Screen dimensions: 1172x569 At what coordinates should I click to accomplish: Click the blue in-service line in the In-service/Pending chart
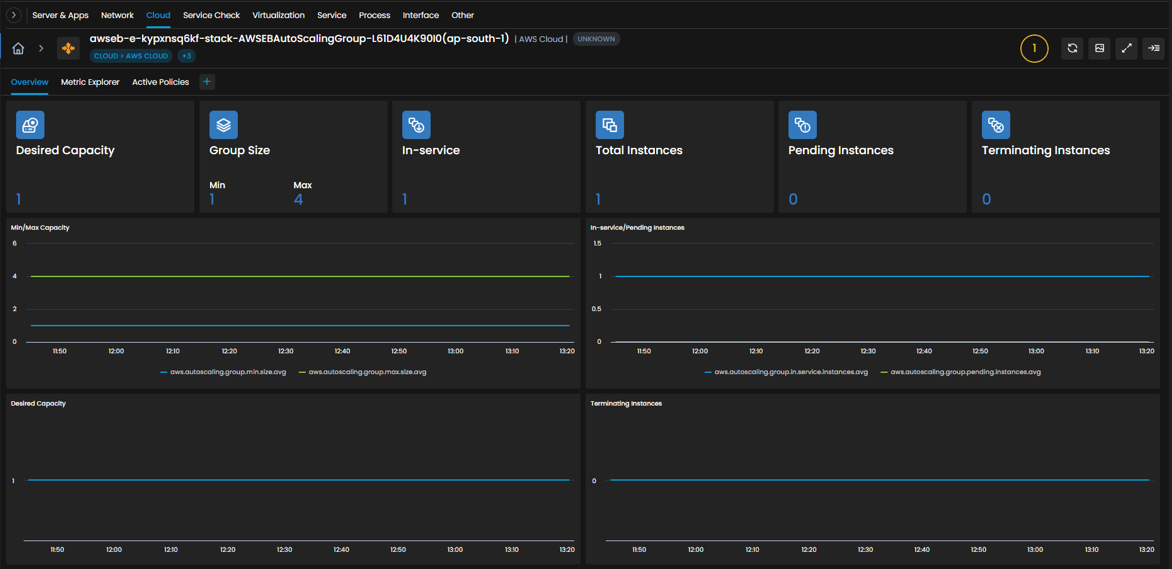882,277
